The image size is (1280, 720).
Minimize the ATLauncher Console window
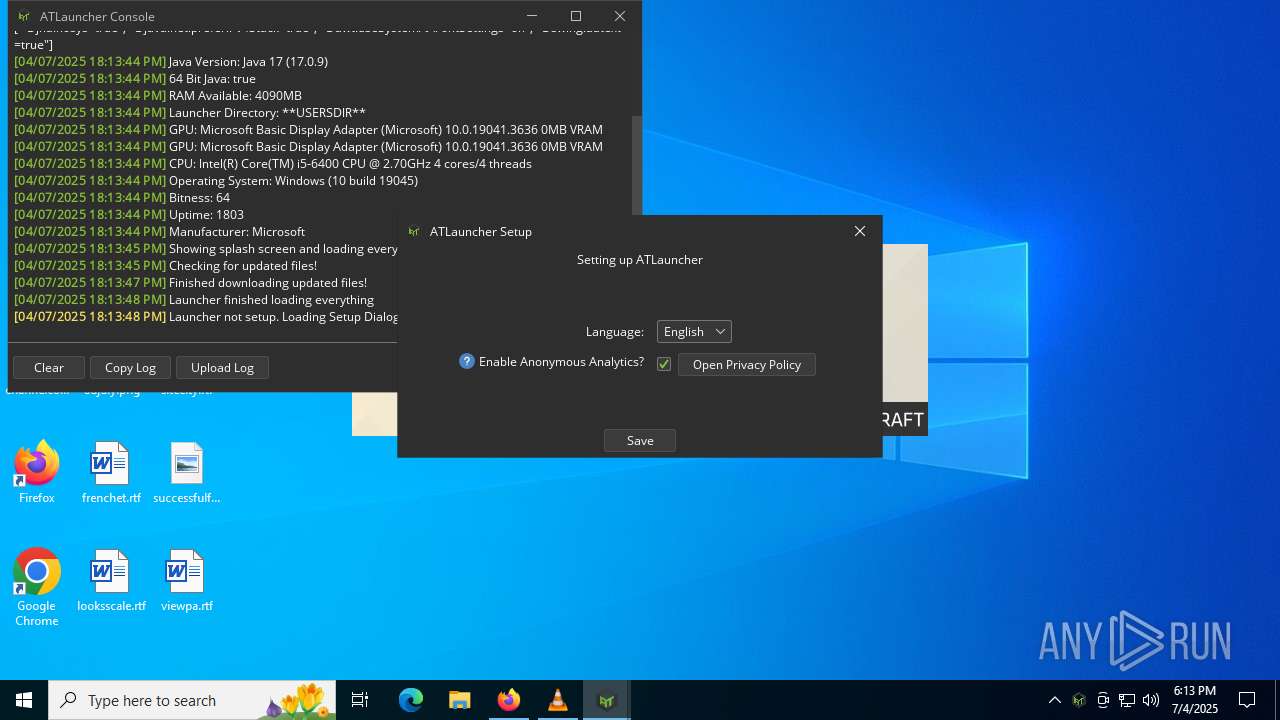pyautogui.click(x=532, y=16)
